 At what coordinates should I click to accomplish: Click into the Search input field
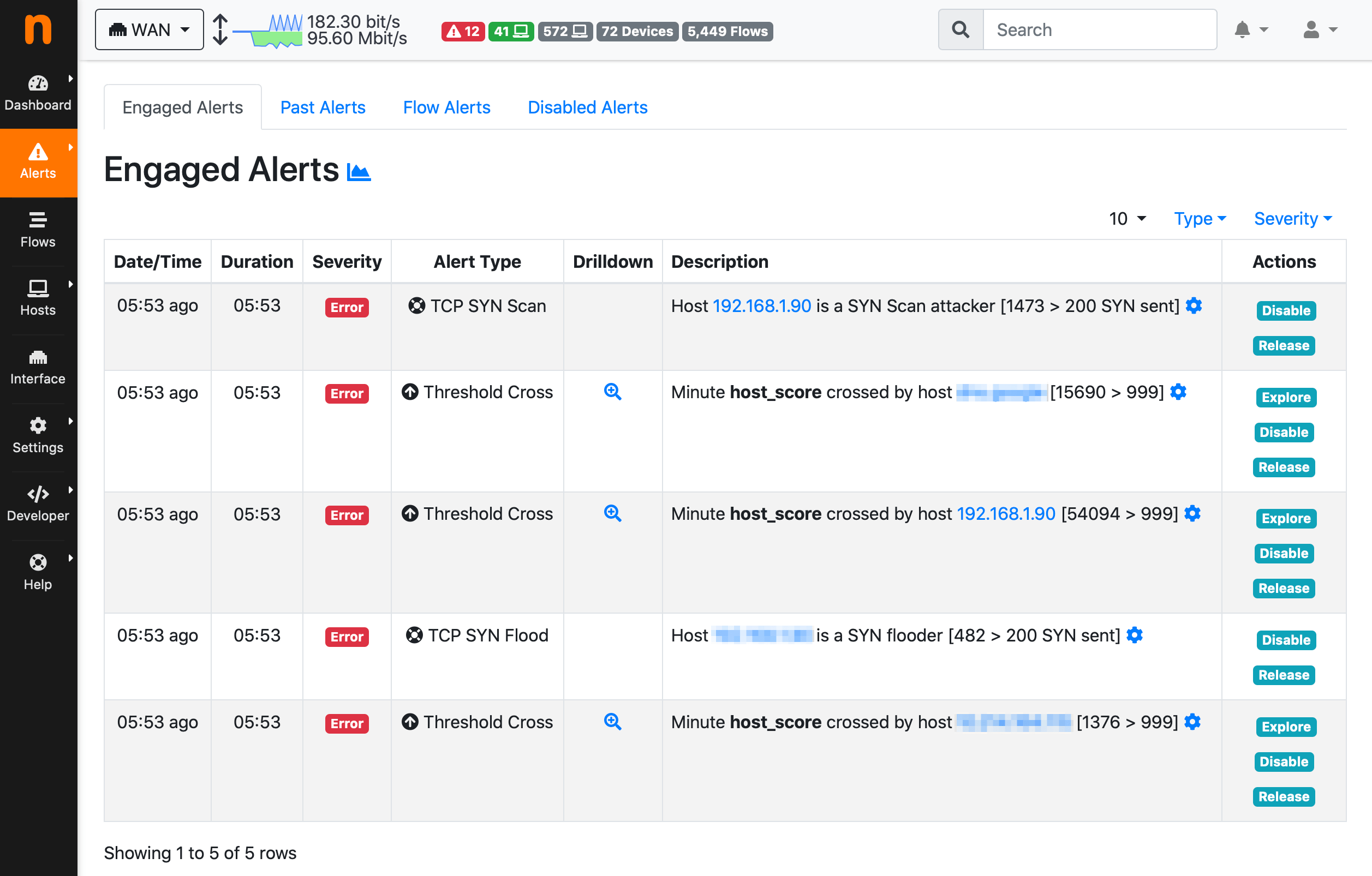[x=1099, y=29]
